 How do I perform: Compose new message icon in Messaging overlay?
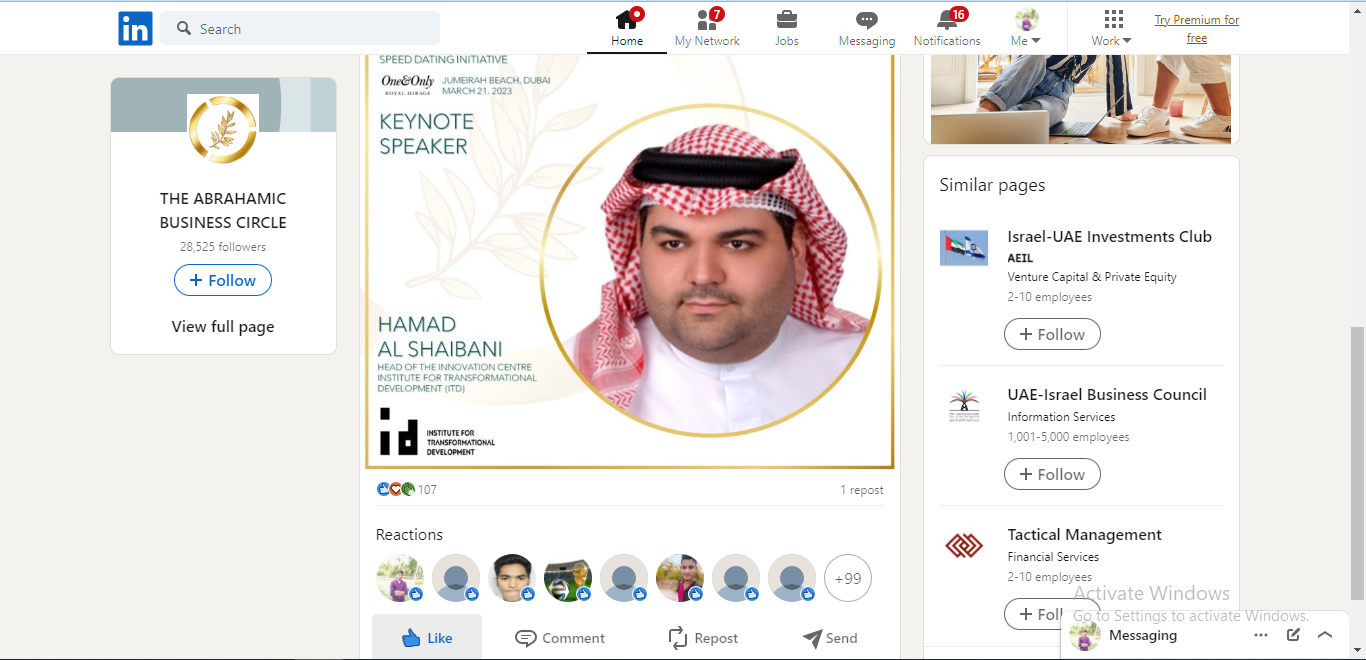pos(1293,635)
